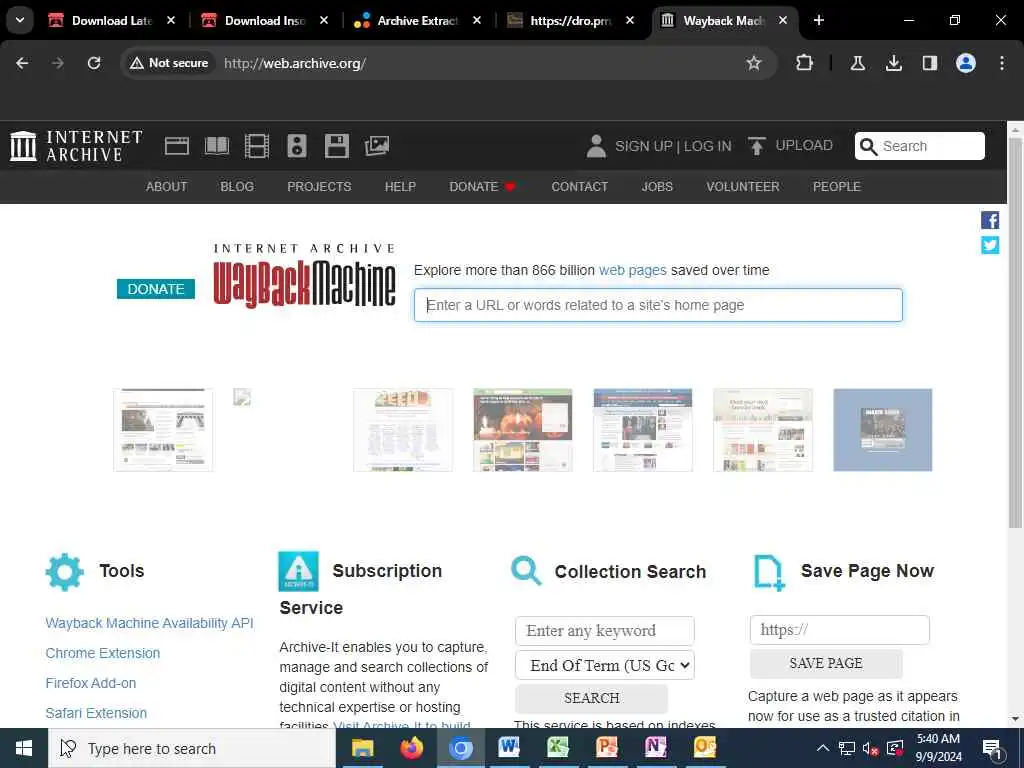Share page via Twitter icon
This screenshot has height=768, width=1024.
(990, 245)
